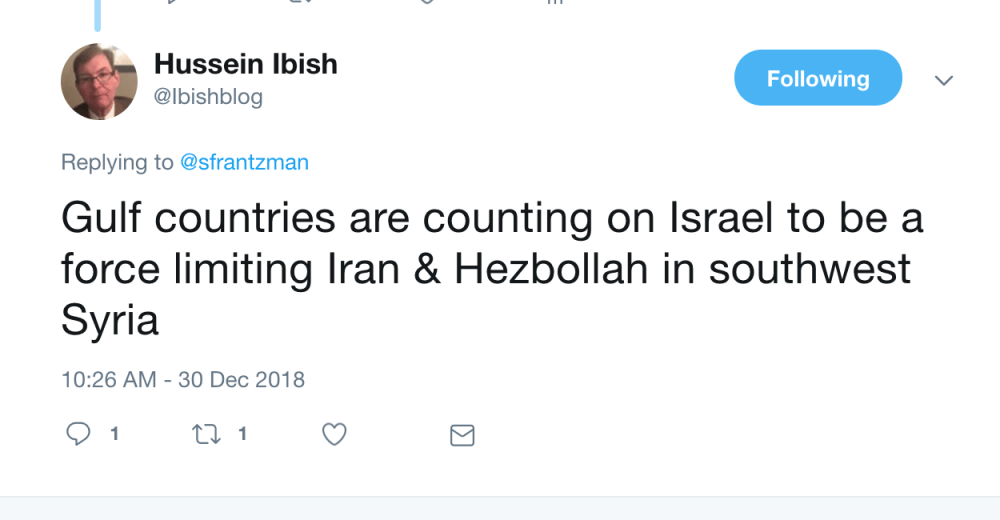This screenshot has height=520, width=1000.
Task: Open Hussein Ibish's profile photo
Action: [x=99, y=82]
